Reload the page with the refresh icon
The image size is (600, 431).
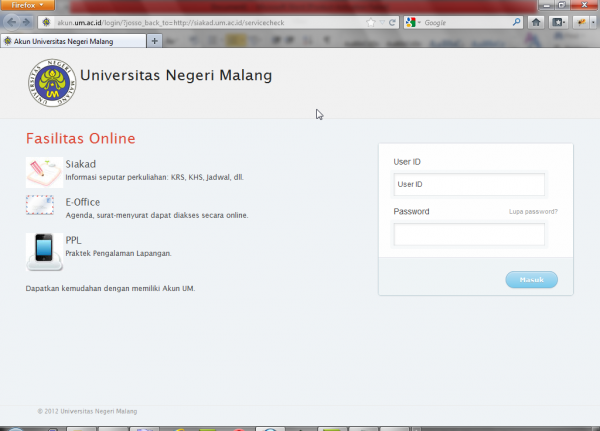[392, 23]
